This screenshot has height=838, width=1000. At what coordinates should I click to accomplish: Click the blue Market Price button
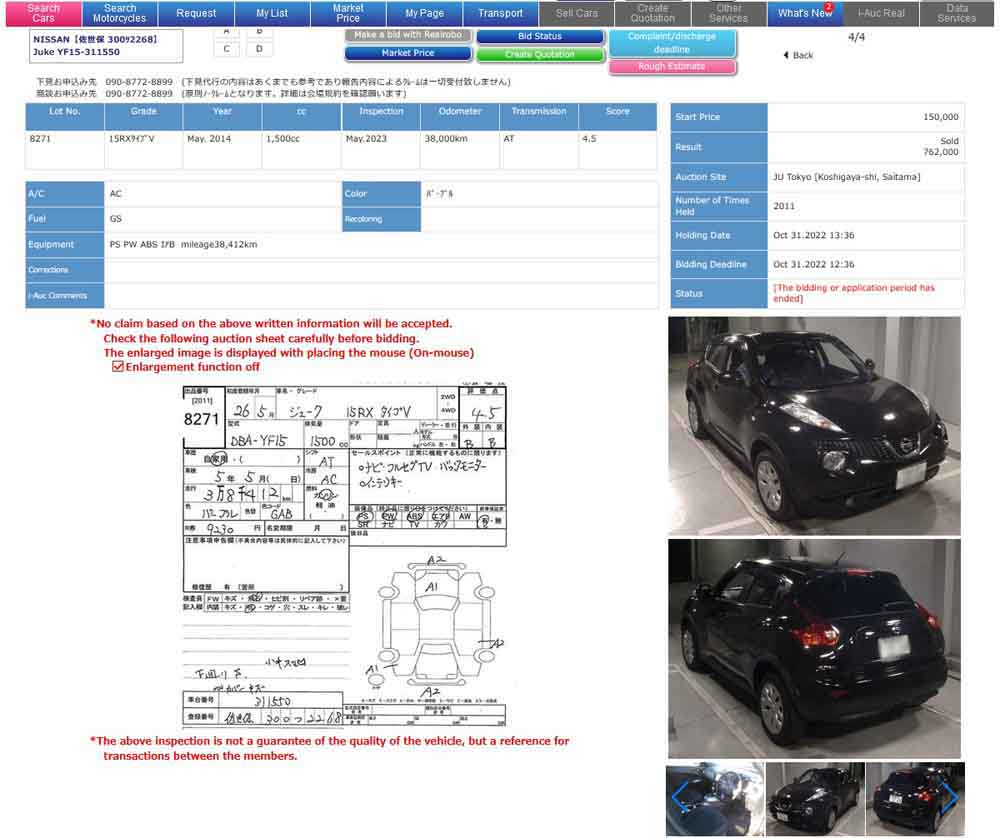point(408,54)
